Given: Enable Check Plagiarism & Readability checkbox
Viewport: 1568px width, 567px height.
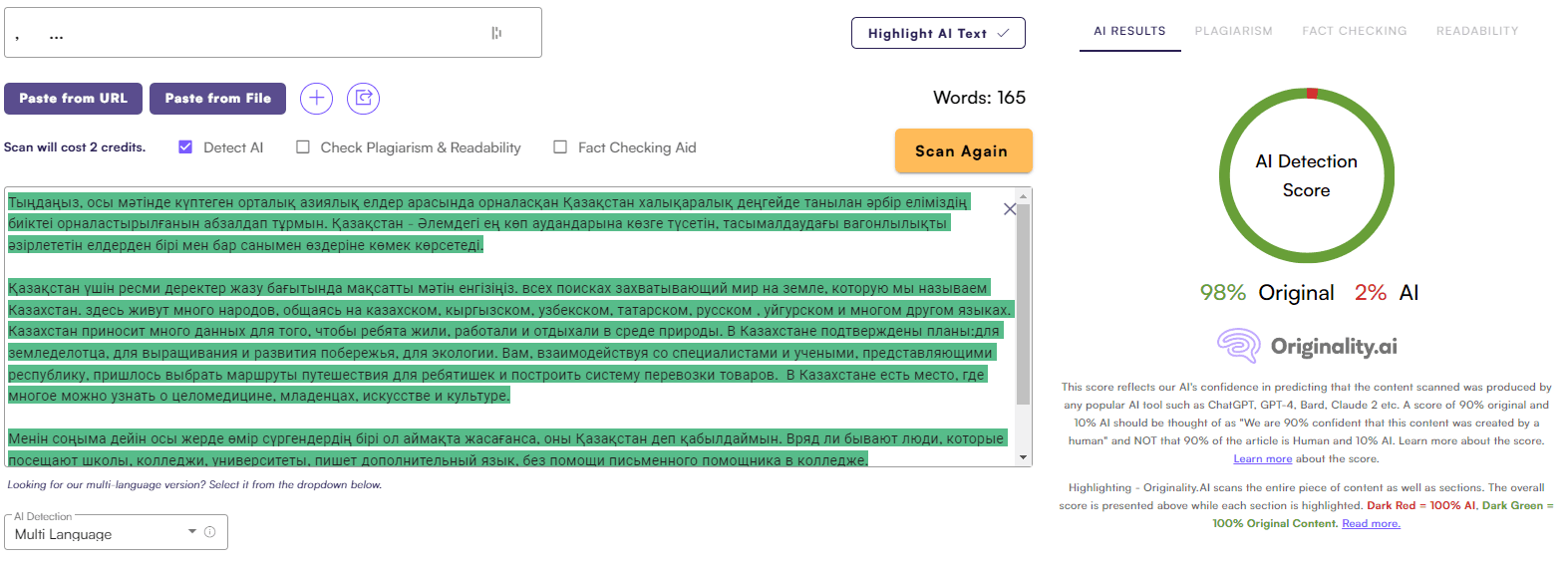Looking at the screenshot, I should [303, 147].
